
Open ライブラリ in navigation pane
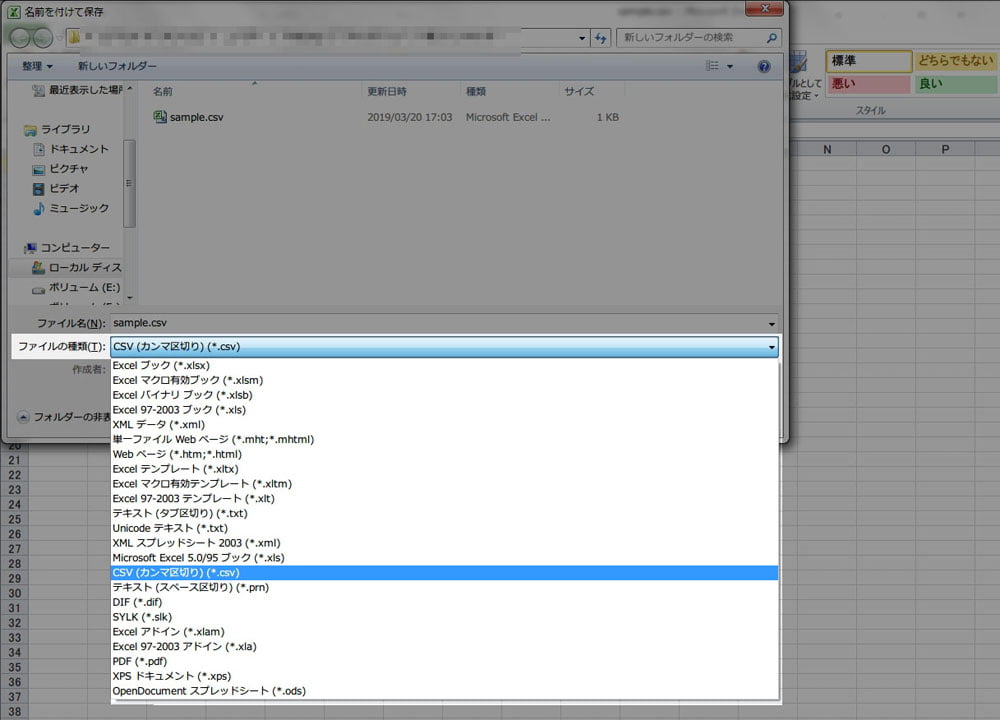(x=57, y=129)
